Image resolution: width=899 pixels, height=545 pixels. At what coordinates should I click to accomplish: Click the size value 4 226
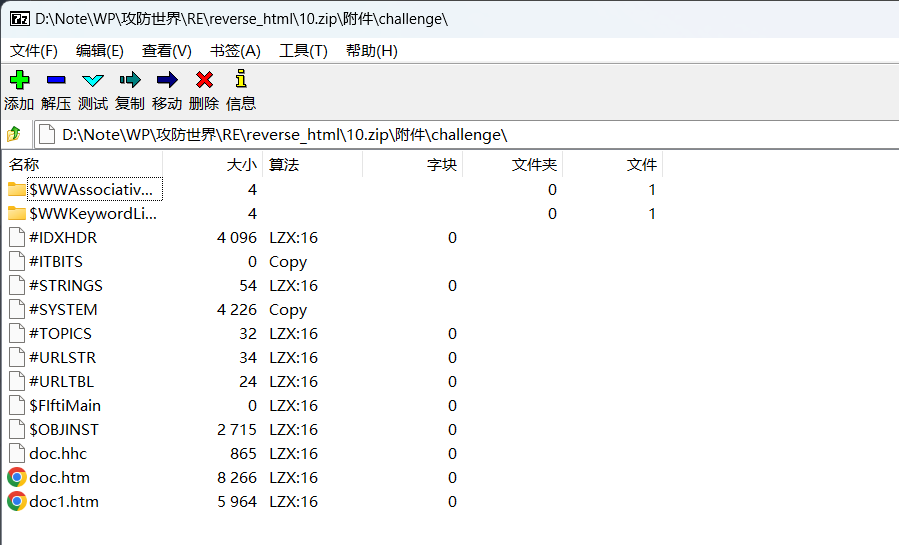coord(237,309)
